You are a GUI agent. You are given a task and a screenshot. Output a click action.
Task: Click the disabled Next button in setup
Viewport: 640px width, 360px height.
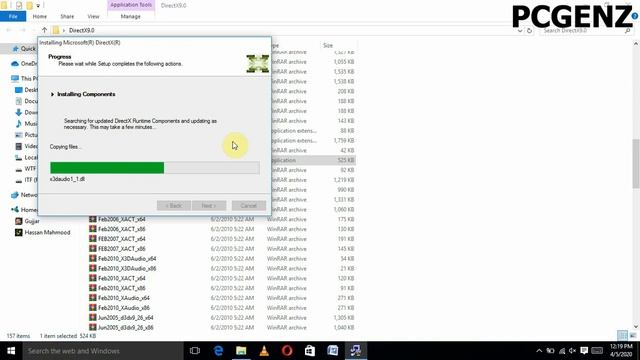coord(209,205)
